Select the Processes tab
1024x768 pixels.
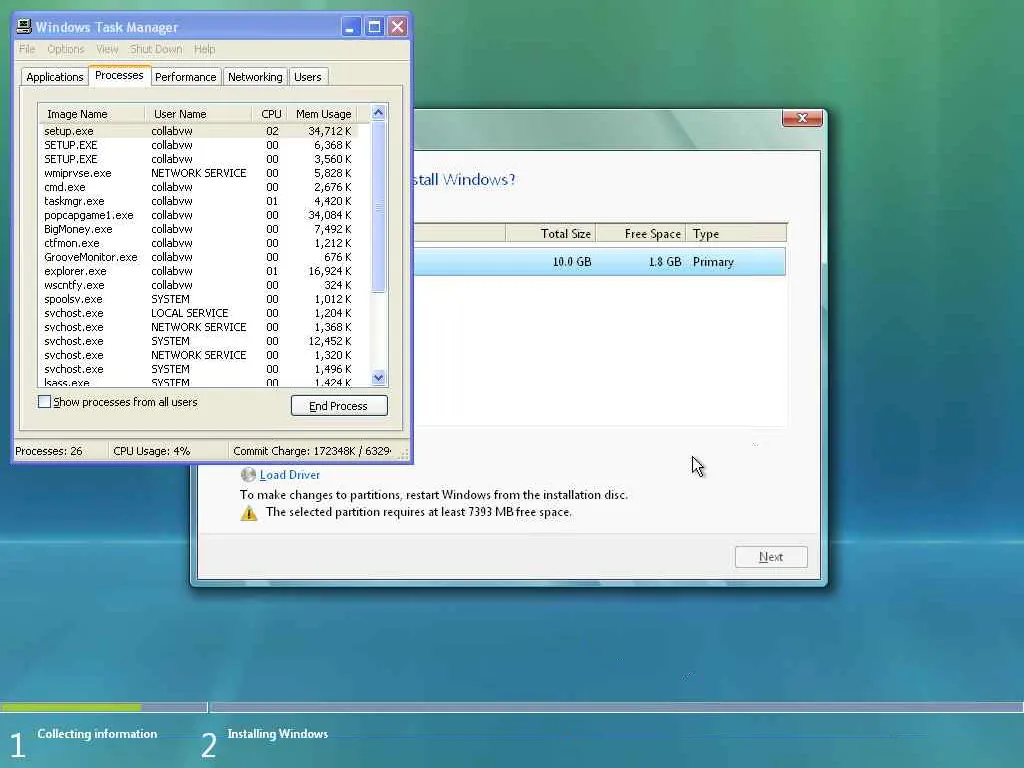[119, 75]
